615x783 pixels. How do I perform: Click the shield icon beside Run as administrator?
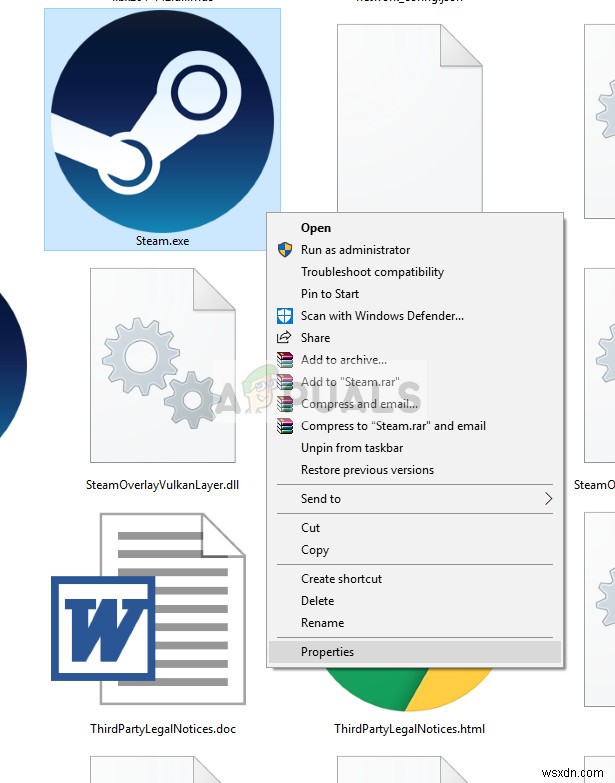(x=285, y=250)
